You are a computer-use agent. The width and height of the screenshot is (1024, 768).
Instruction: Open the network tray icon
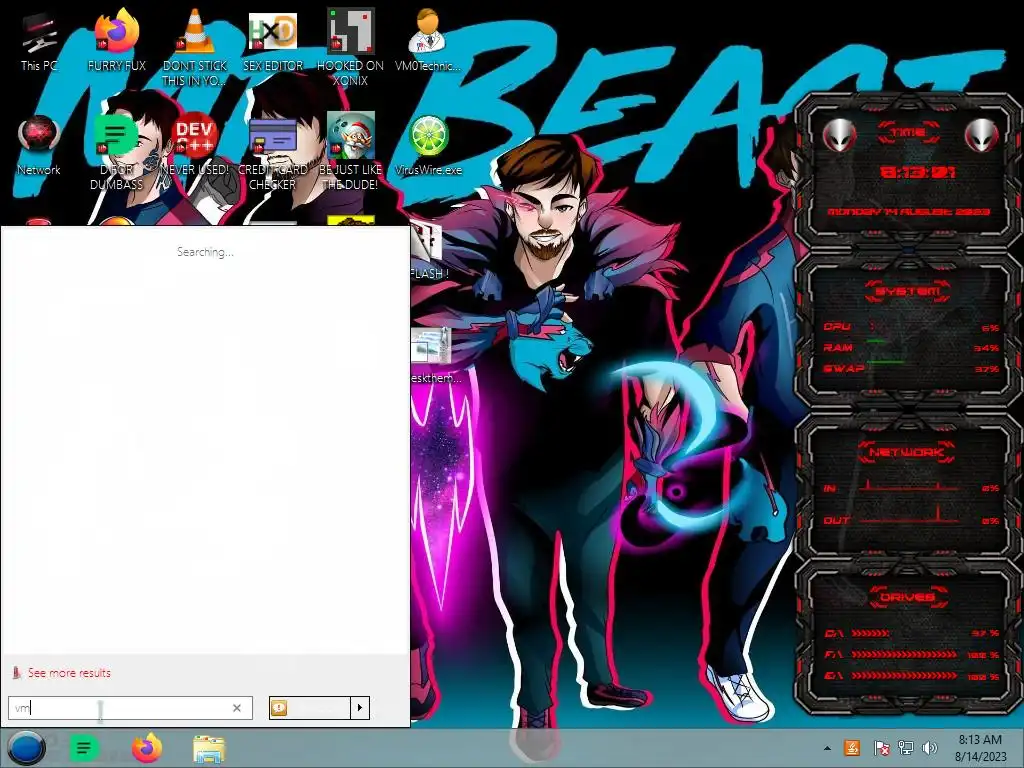[x=905, y=748]
